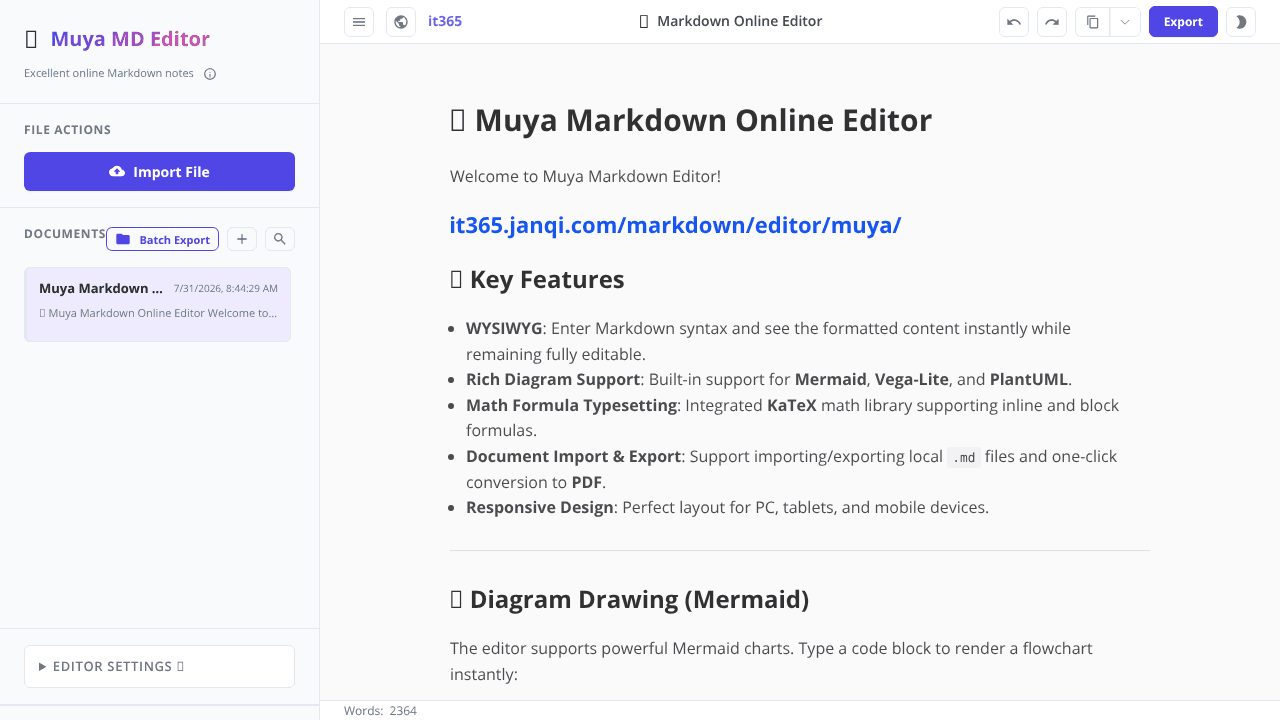
Task: Click the Key Features heading
Action: tap(537, 279)
